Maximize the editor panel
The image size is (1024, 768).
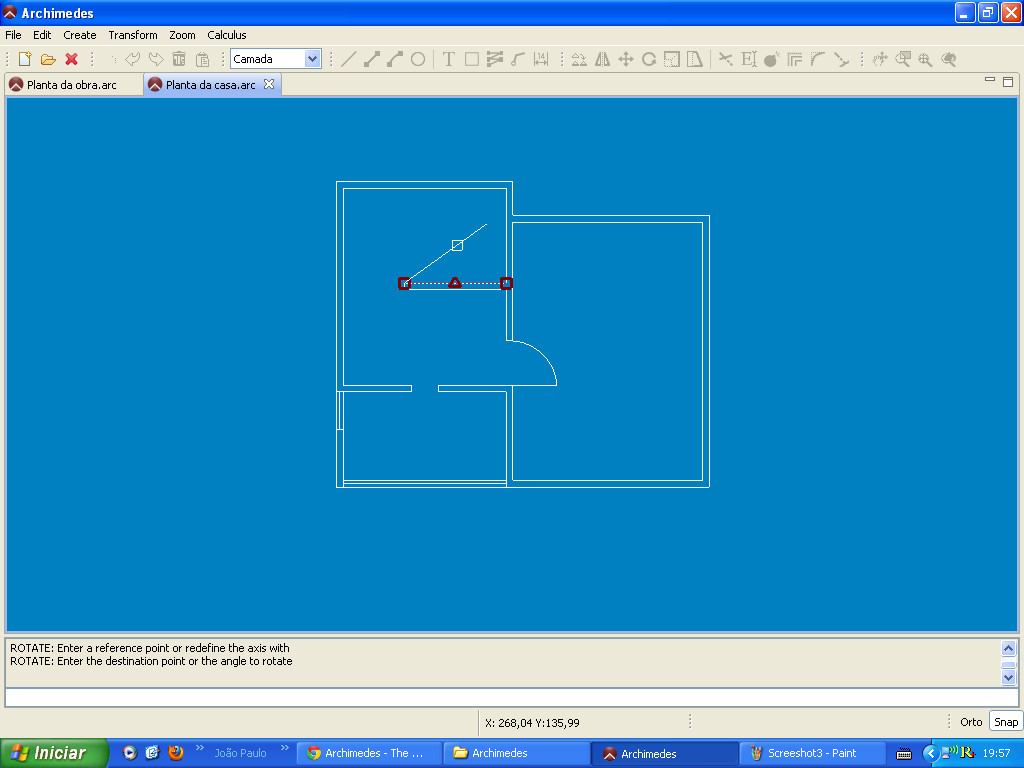[x=1008, y=82]
